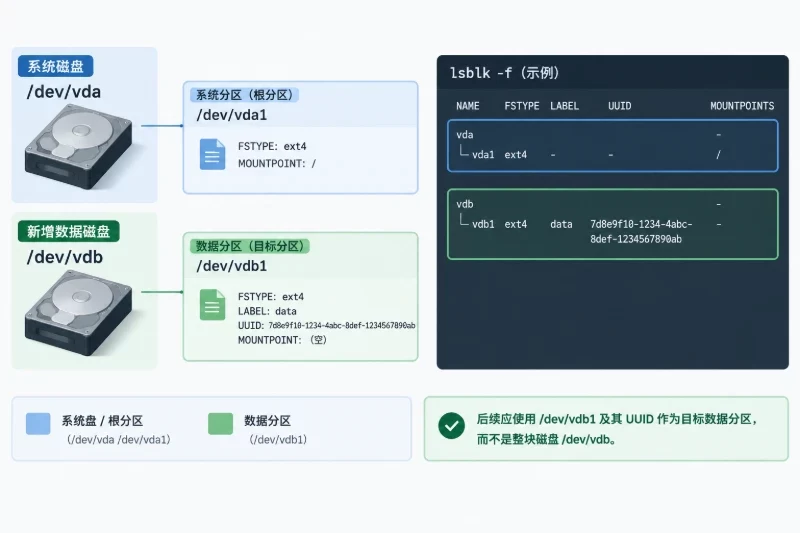Click the 系统盘 / 根分区 legend label
The height and width of the screenshot is (533, 800).
tap(103, 421)
